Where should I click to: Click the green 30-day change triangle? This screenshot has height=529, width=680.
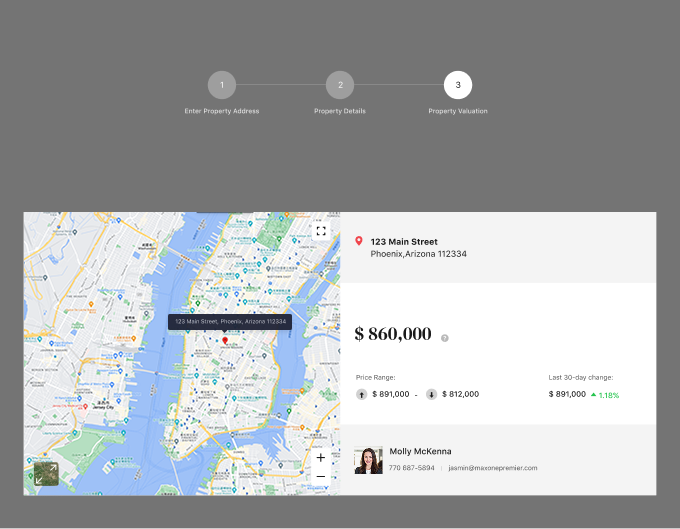pos(594,395)
